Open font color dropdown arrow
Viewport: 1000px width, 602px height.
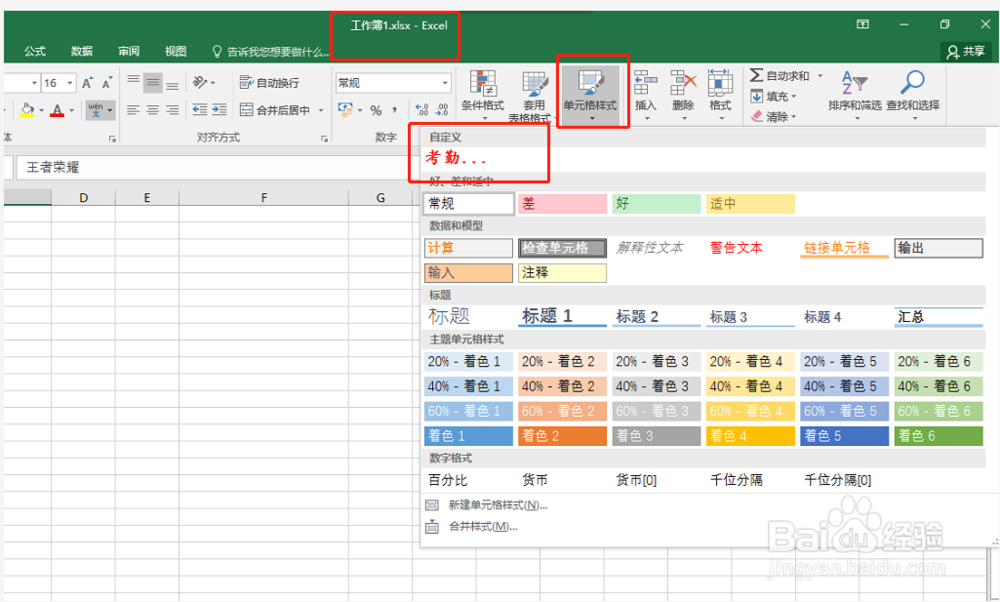point(71,110)
